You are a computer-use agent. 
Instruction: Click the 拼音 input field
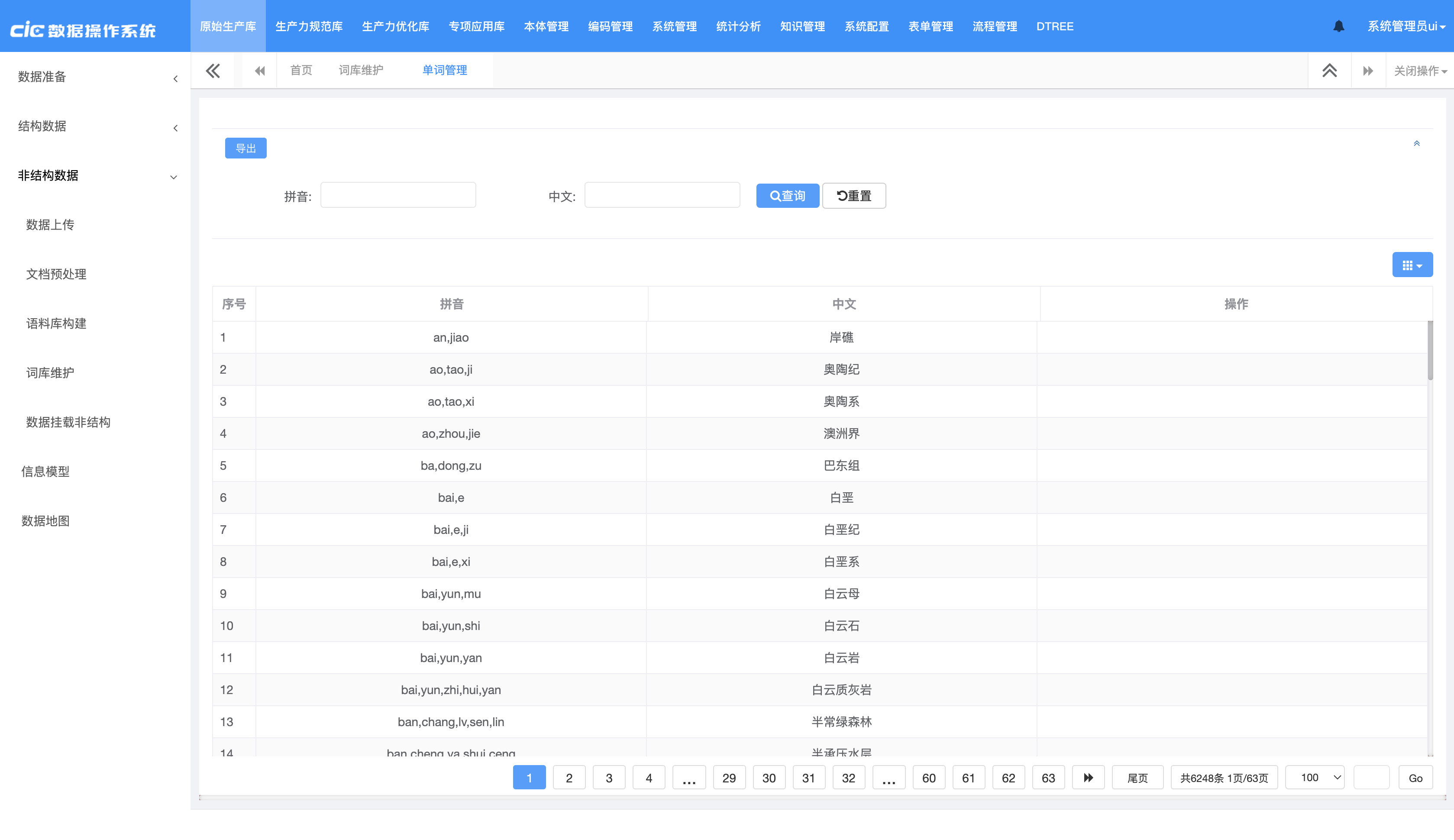(x=398, y=196)
